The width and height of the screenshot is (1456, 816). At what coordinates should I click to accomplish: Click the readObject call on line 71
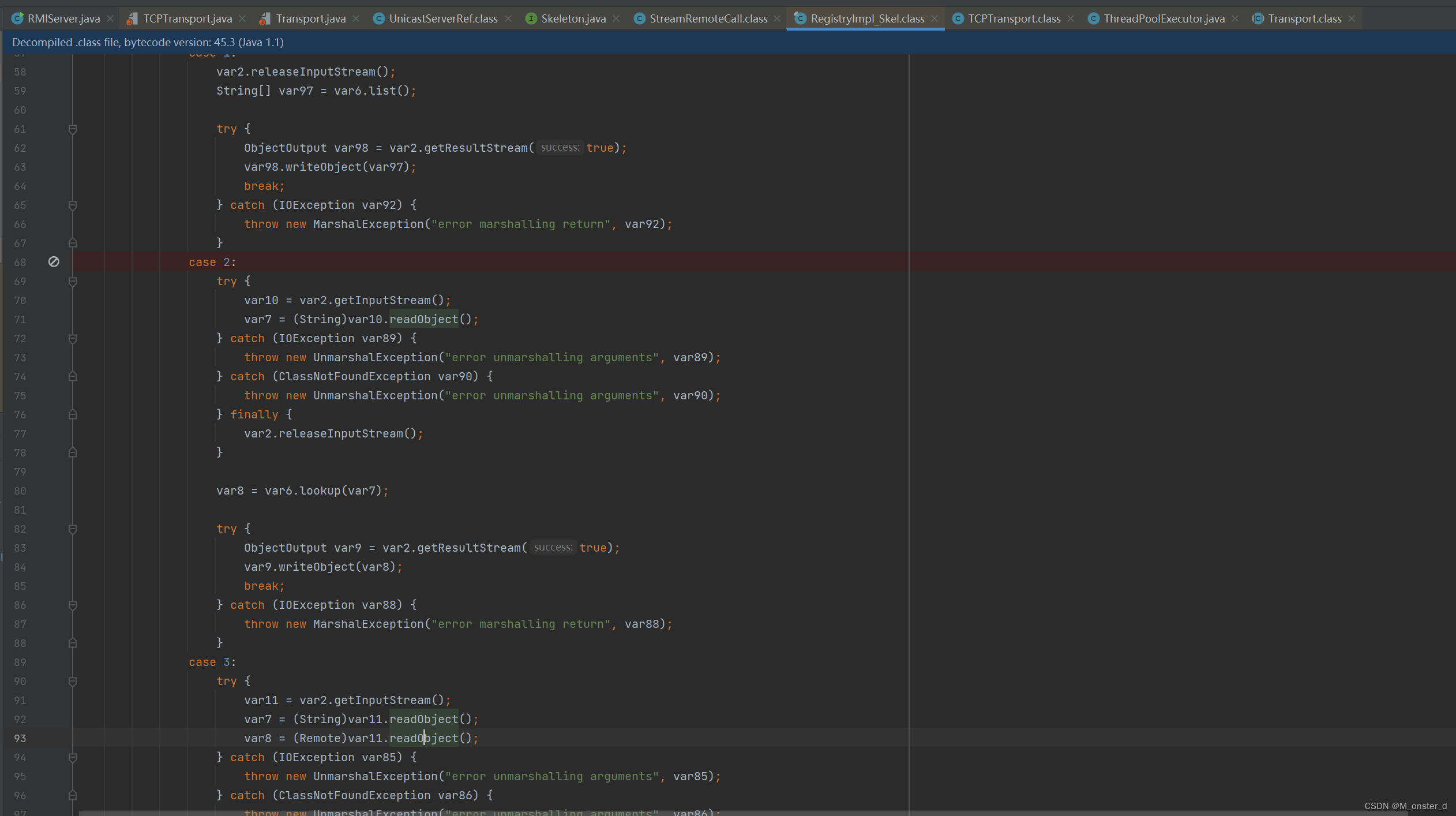(x=424, y=319)
